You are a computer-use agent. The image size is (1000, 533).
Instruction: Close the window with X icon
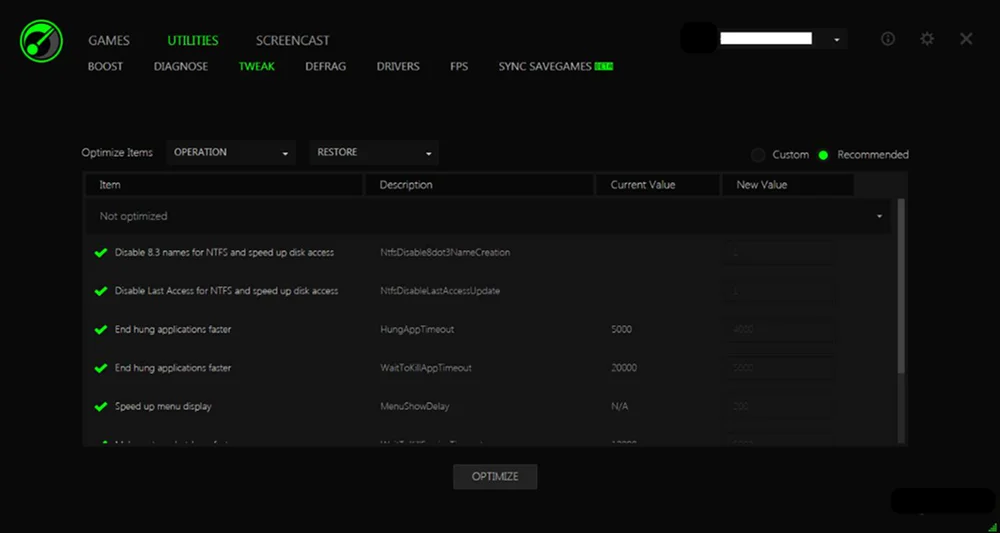tap(966, 39)
